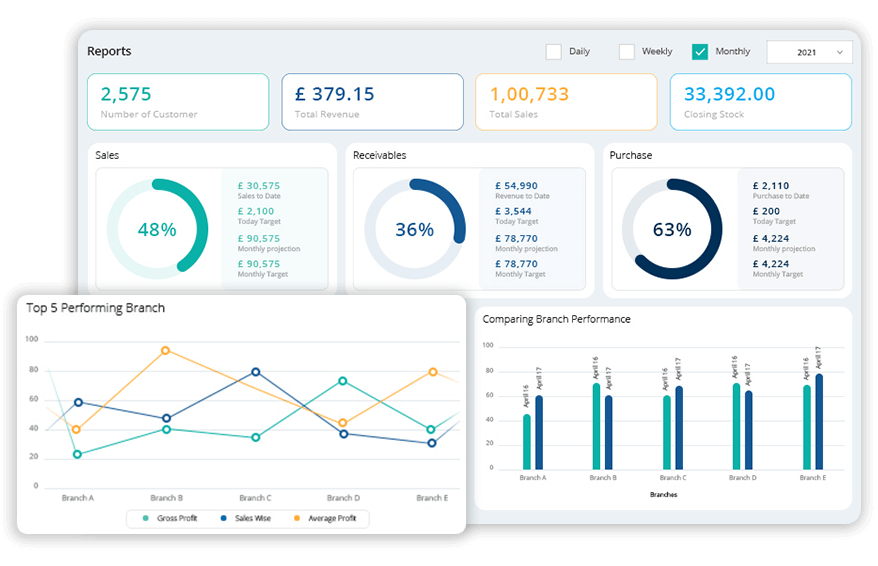
Task: Click Top 5 Performing Branch title
Action: tap(96, 308)
